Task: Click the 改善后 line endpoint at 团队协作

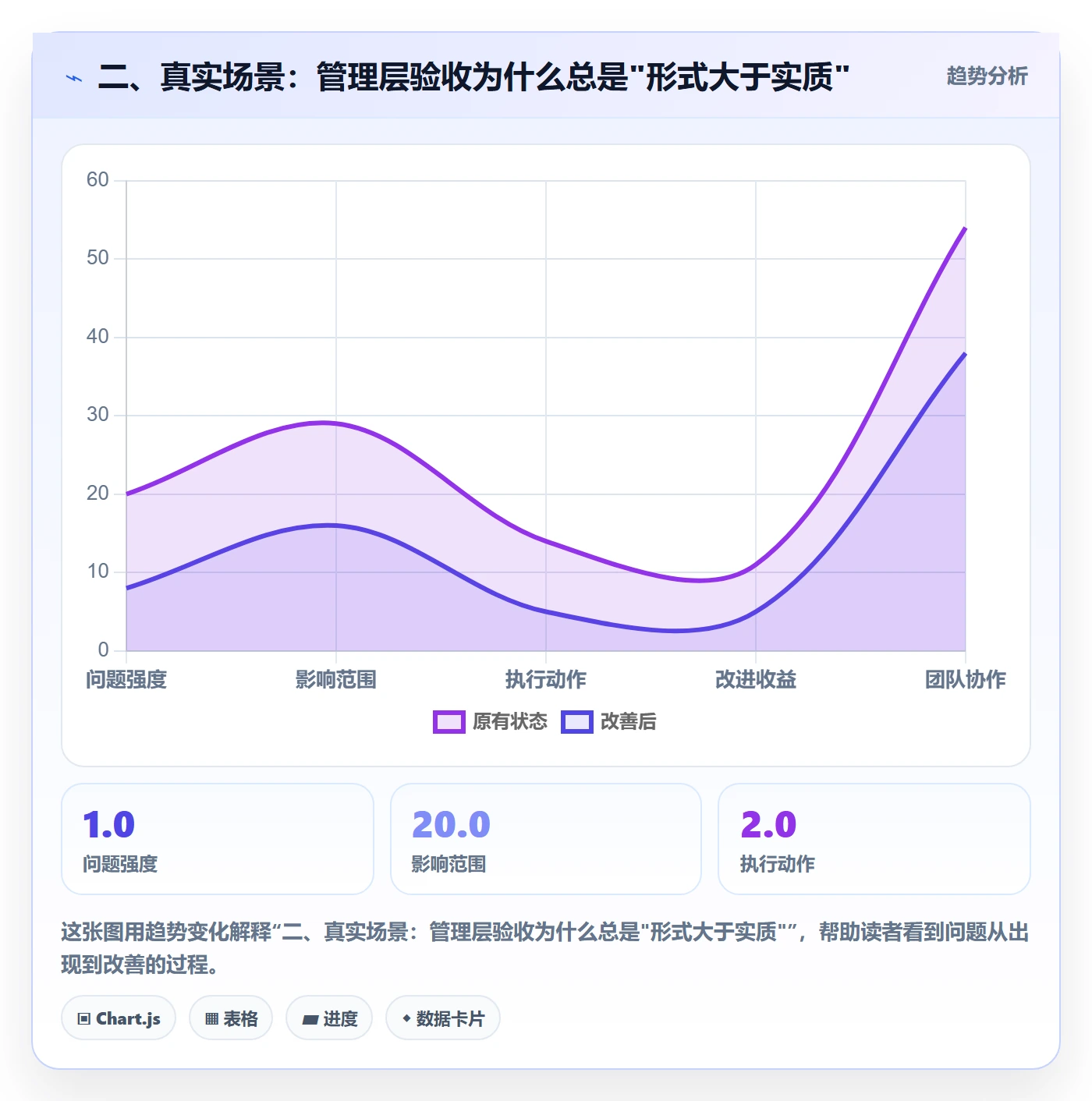Action: 965,354
